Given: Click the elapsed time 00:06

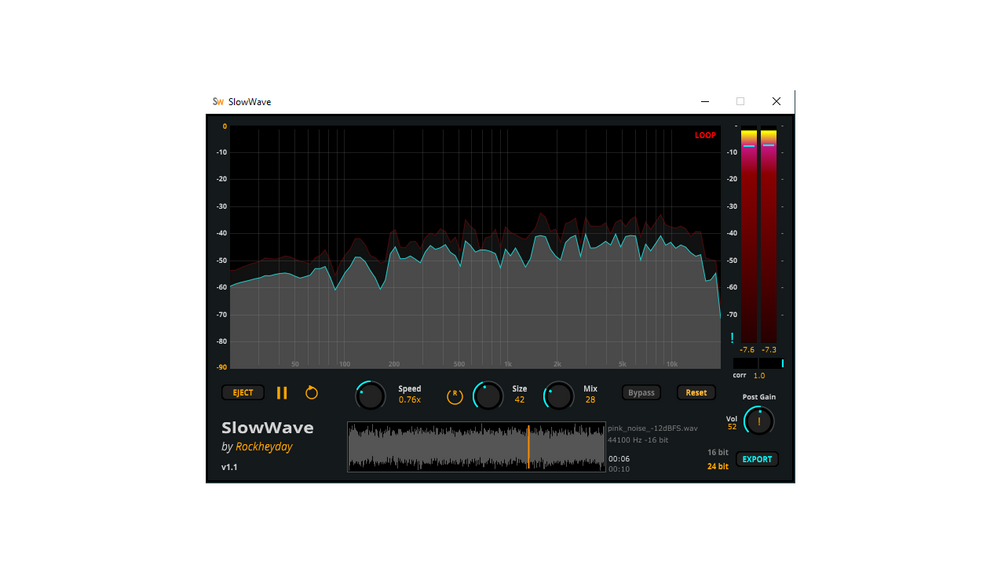Looking at the screenshot, I should pyautogui.click(x=619, y=459).
